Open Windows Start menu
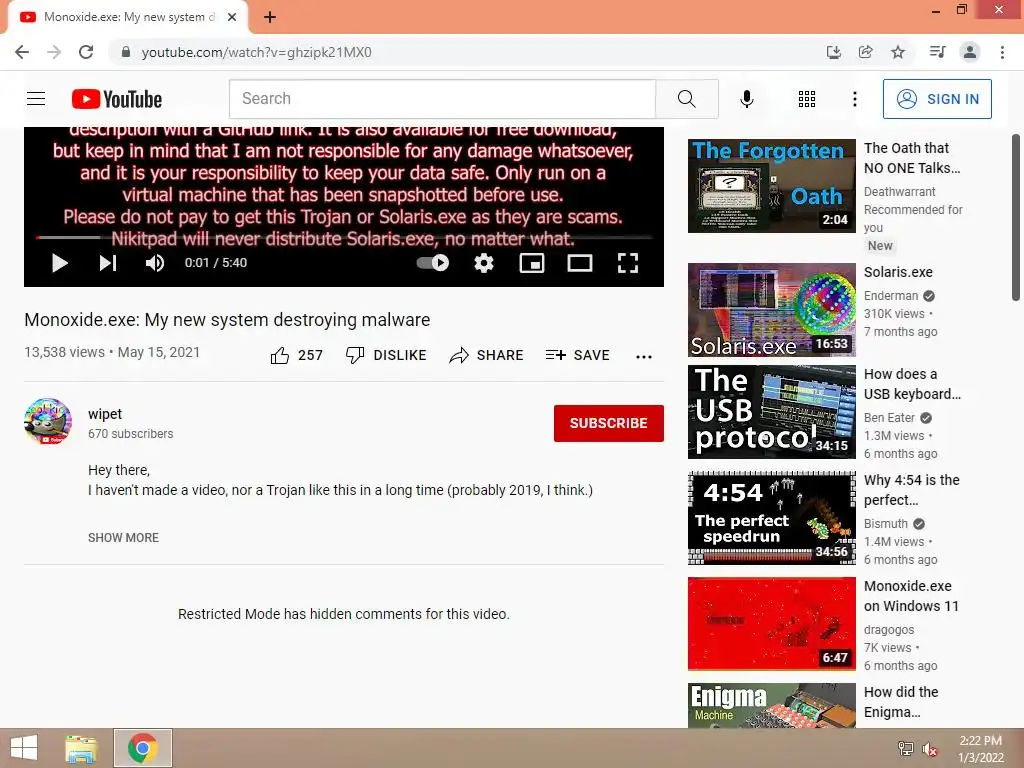This screenshot has height=768, width=1024. click(24, 748)
